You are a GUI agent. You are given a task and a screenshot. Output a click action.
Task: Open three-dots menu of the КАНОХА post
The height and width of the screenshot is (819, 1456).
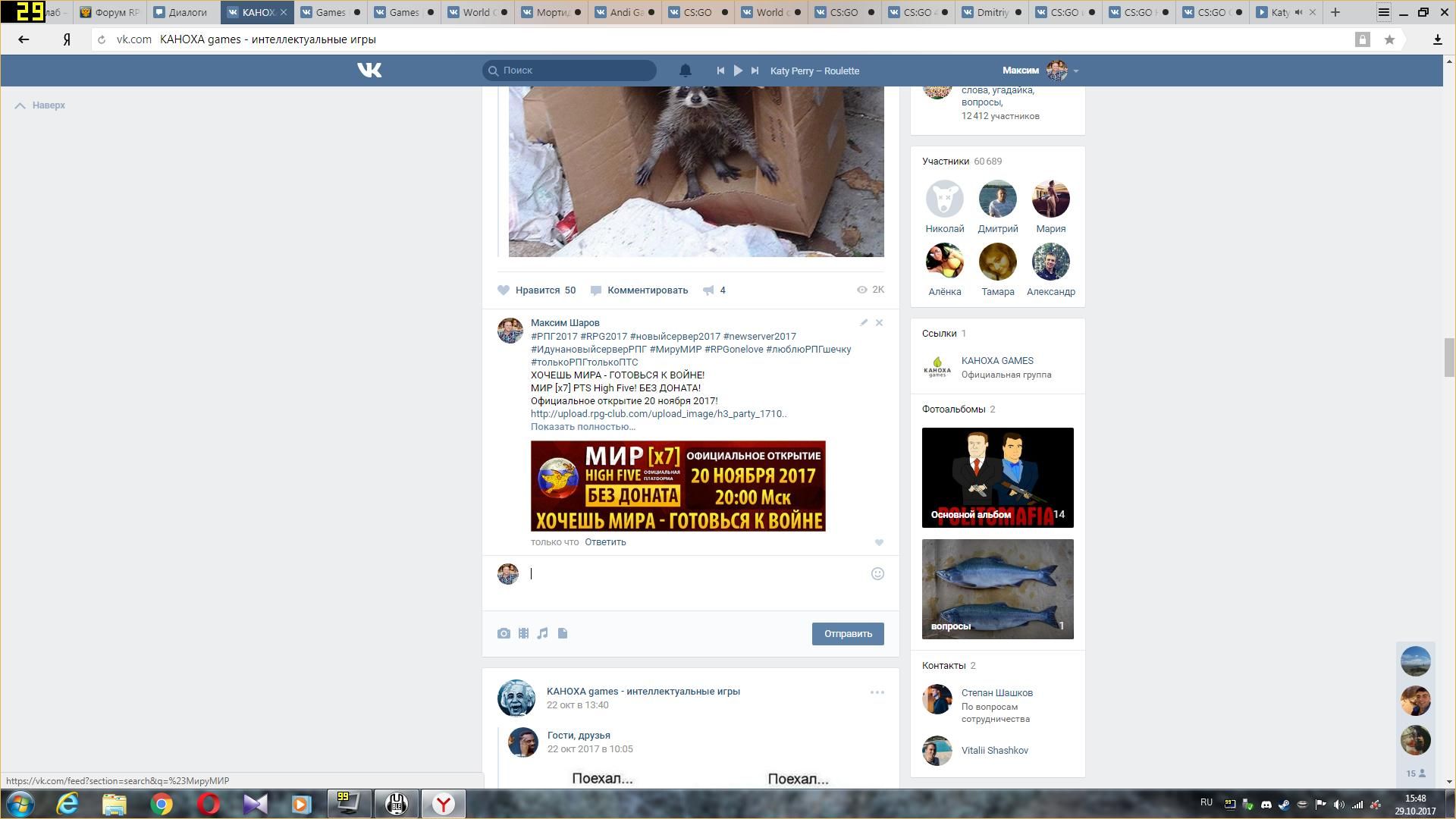click(x=877, y=692)
